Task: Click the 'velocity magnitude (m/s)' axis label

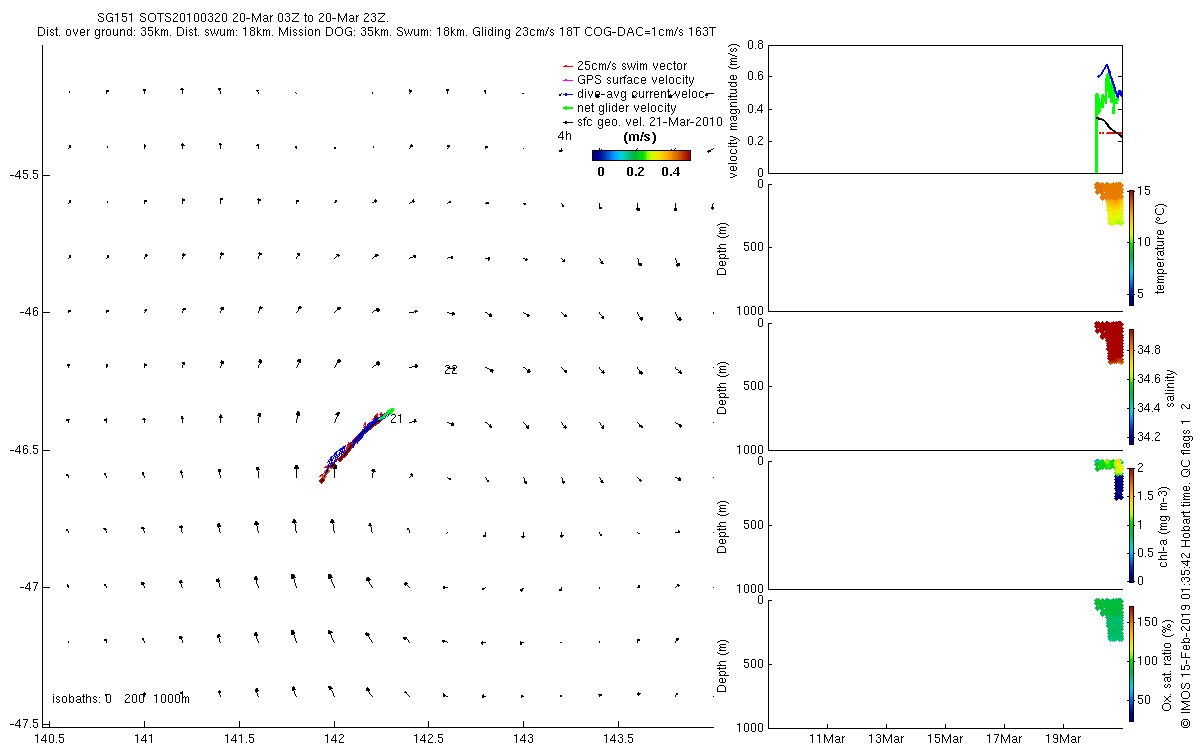Action: (734, 111)
